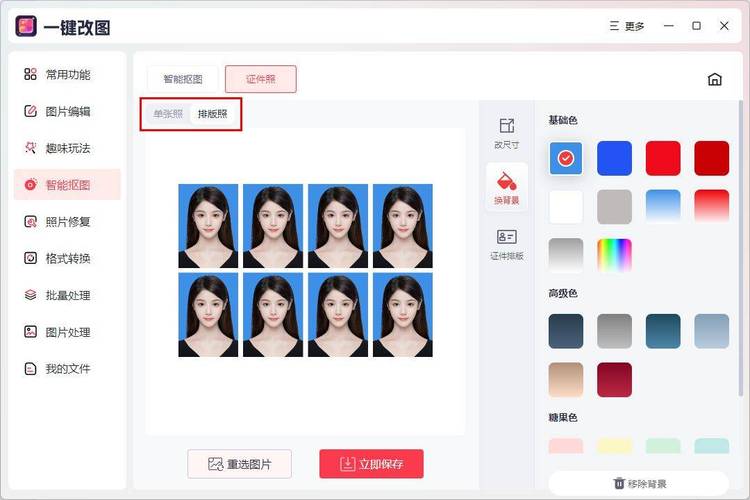This screenshot has height=500, width=750.
Task: Open 图片编辑 in the sidebar
Action: click(x=67, y=111)
